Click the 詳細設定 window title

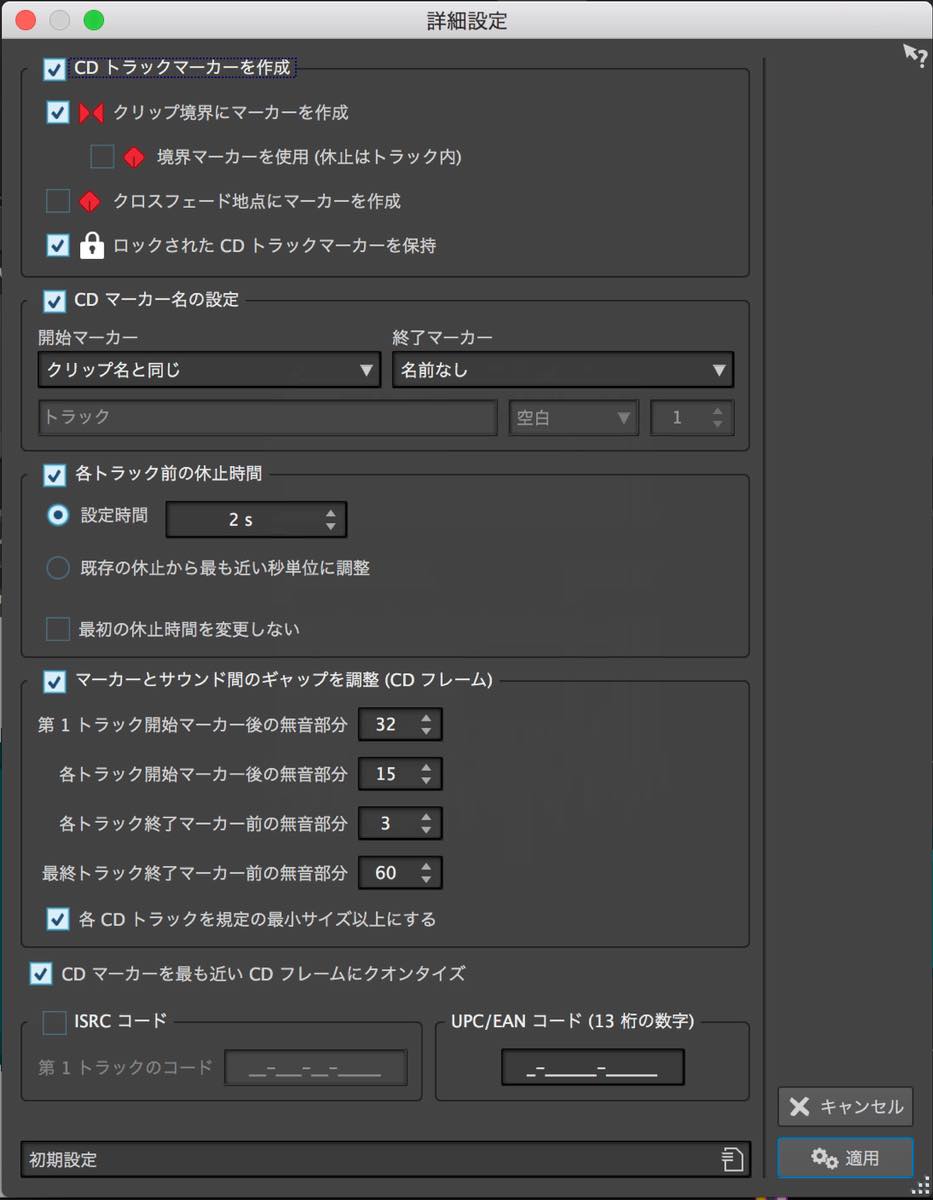pyautogui.click(x=467, y=20)
